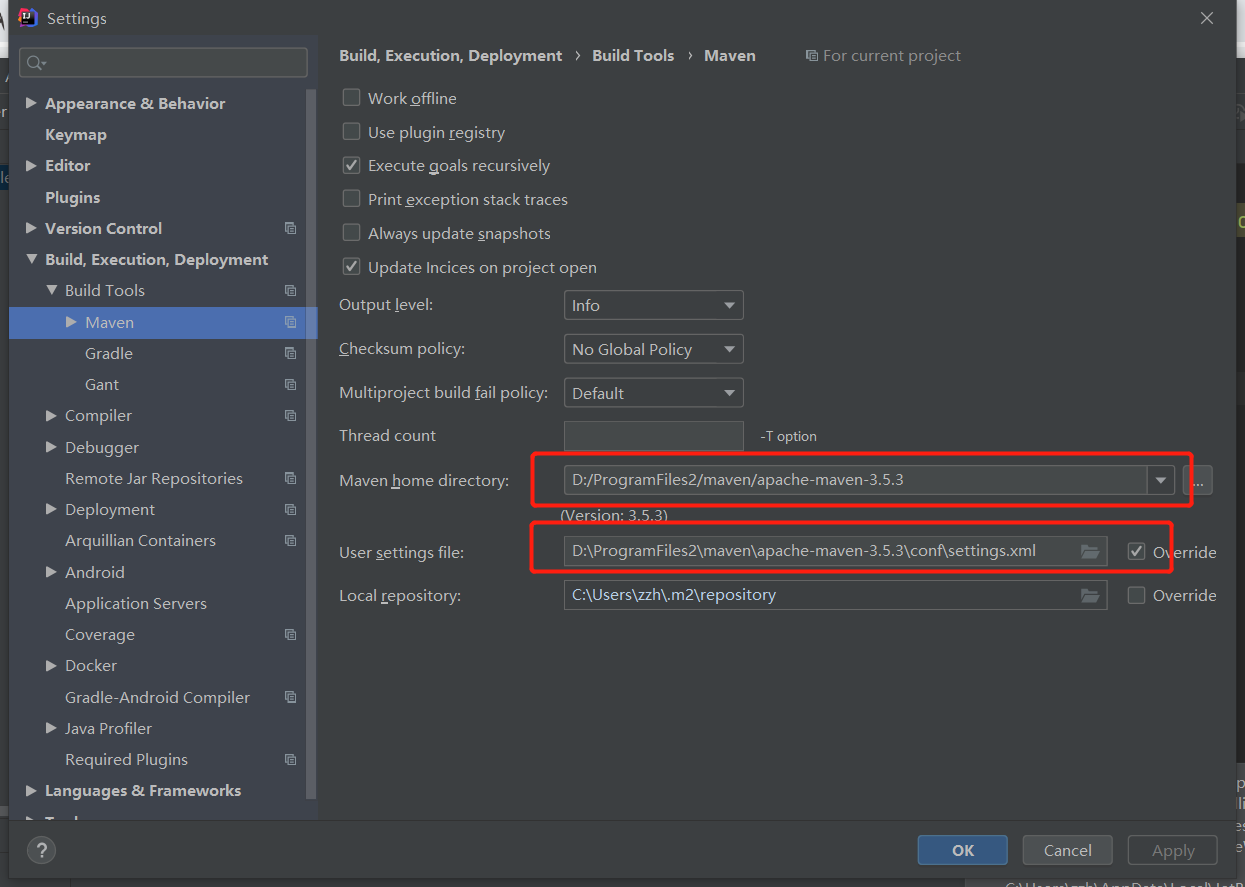This screenshot has width=1245, height=887.
Task: Uncheck Update indices on project open
Action: [351, 267]
